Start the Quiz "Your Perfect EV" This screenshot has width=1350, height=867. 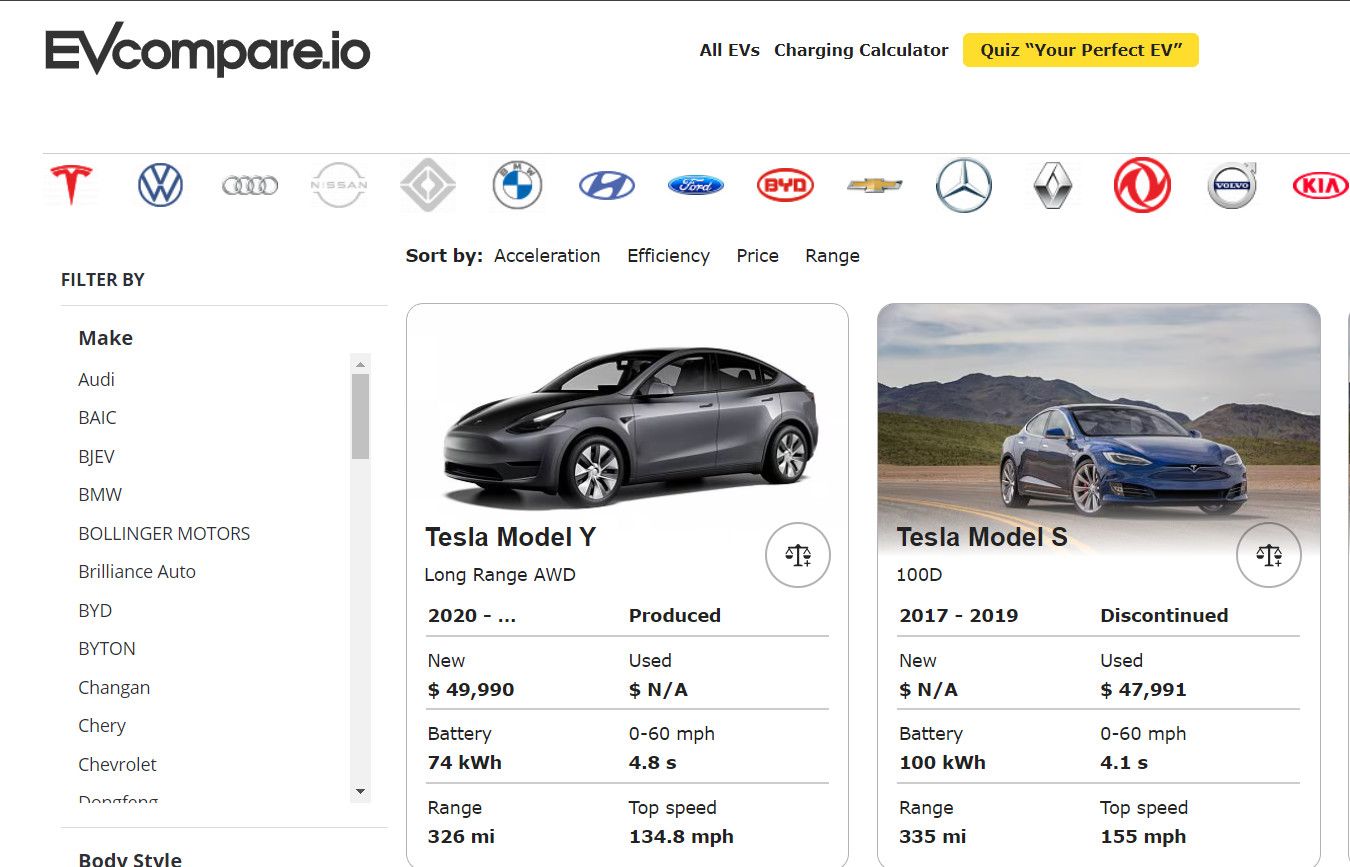coord(1080,50)
